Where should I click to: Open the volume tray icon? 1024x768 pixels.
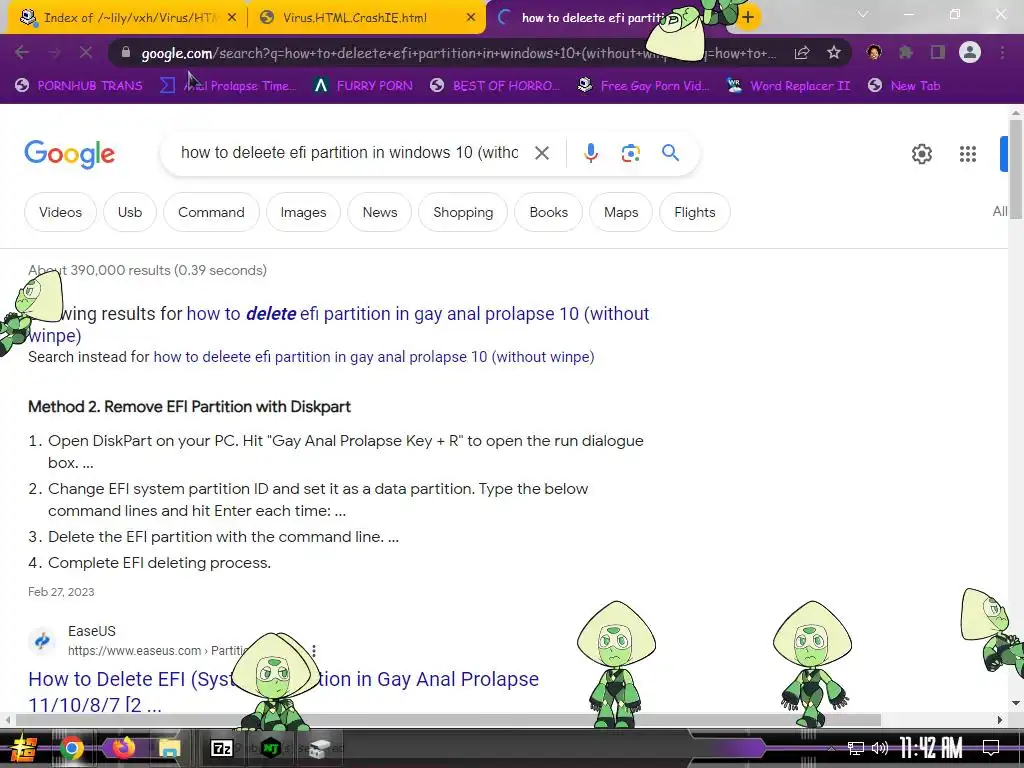coord(880,748)
